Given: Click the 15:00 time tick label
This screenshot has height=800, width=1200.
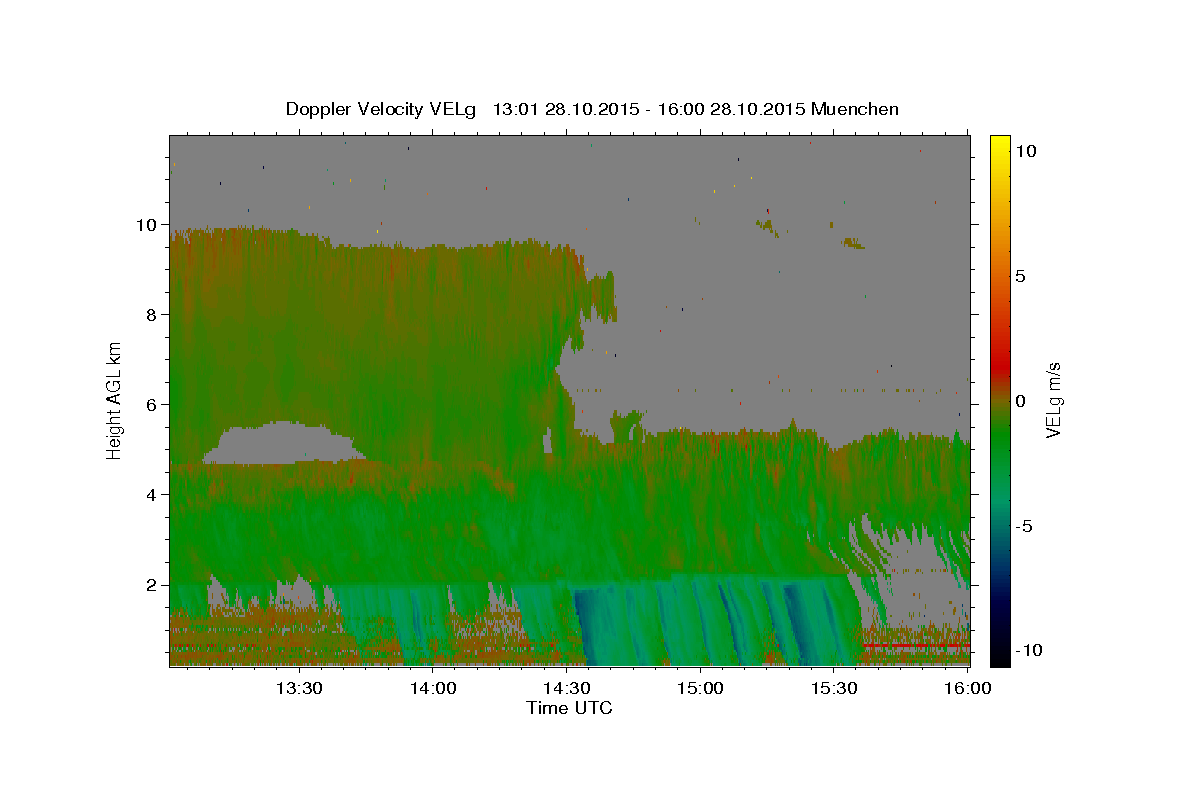Looking at the screenshot, I should [700, 689].
